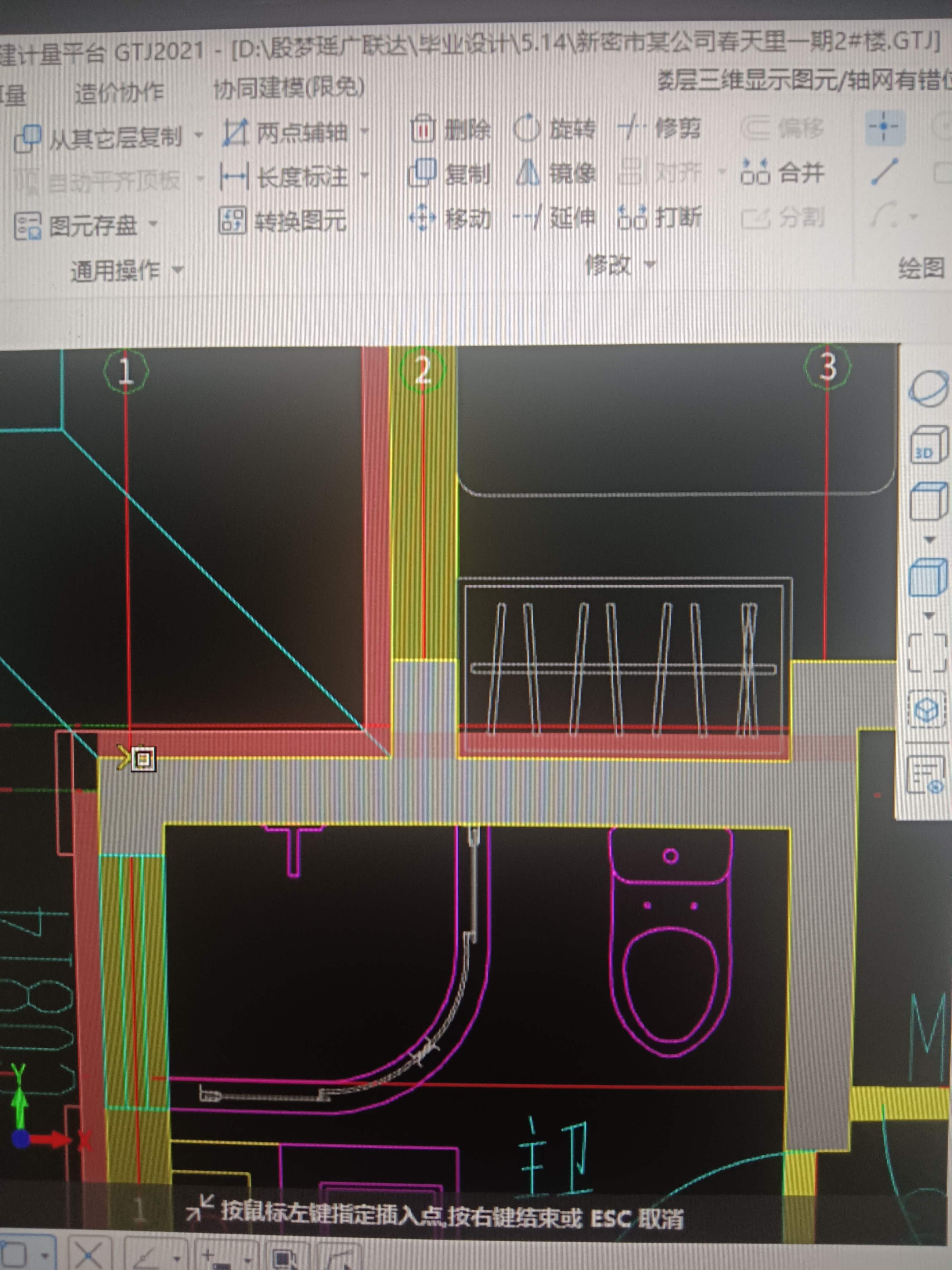
Task: Open 两点辅轴 dropdown arrow
Action: (x=364, y=132)
